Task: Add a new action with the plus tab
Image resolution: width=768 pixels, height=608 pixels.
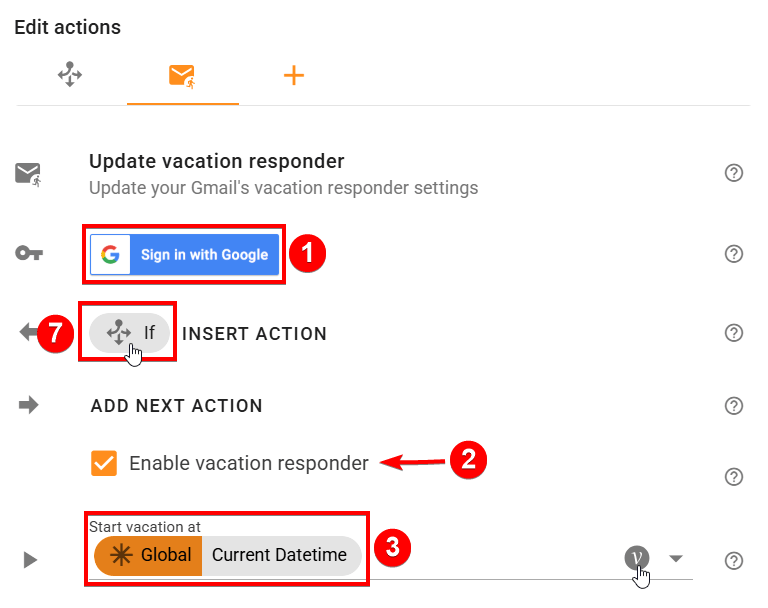Action: (293, 76)
